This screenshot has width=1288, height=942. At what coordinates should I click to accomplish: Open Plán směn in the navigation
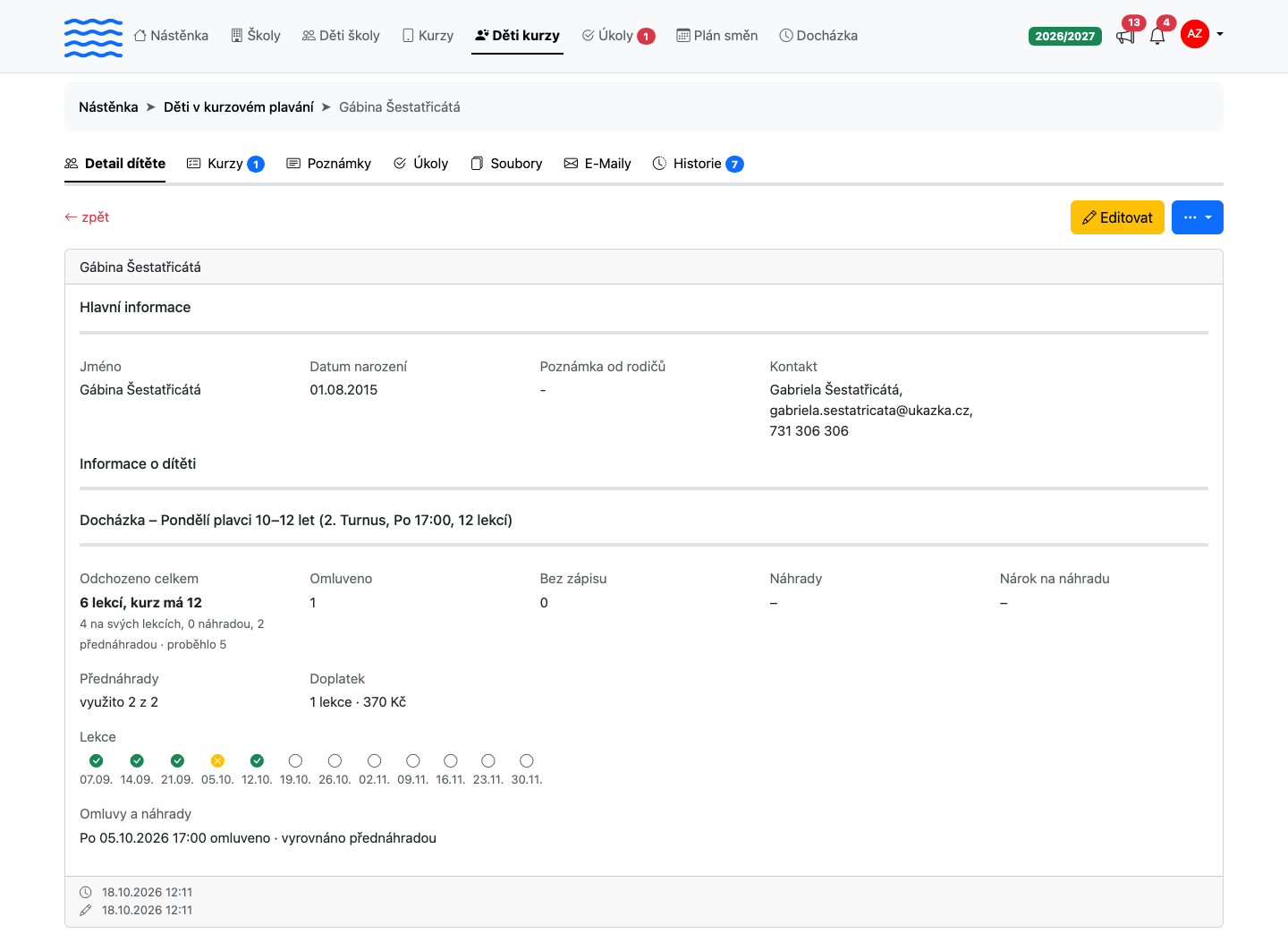pyautogui.click(x=717, y=36)
